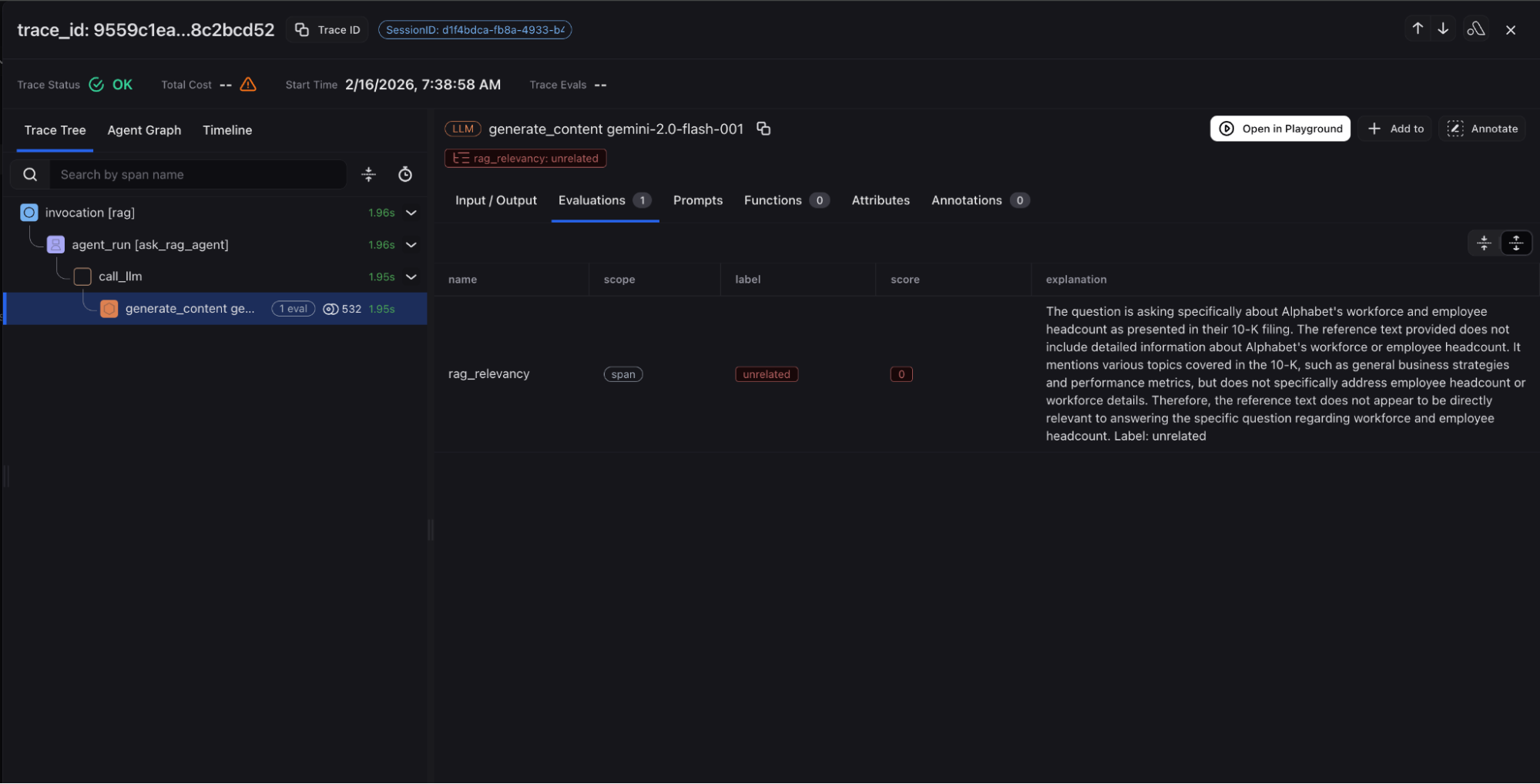The image size is (1540, 784).
Task: Switch to the Agent Graph tab
Action: coord(144,130)
